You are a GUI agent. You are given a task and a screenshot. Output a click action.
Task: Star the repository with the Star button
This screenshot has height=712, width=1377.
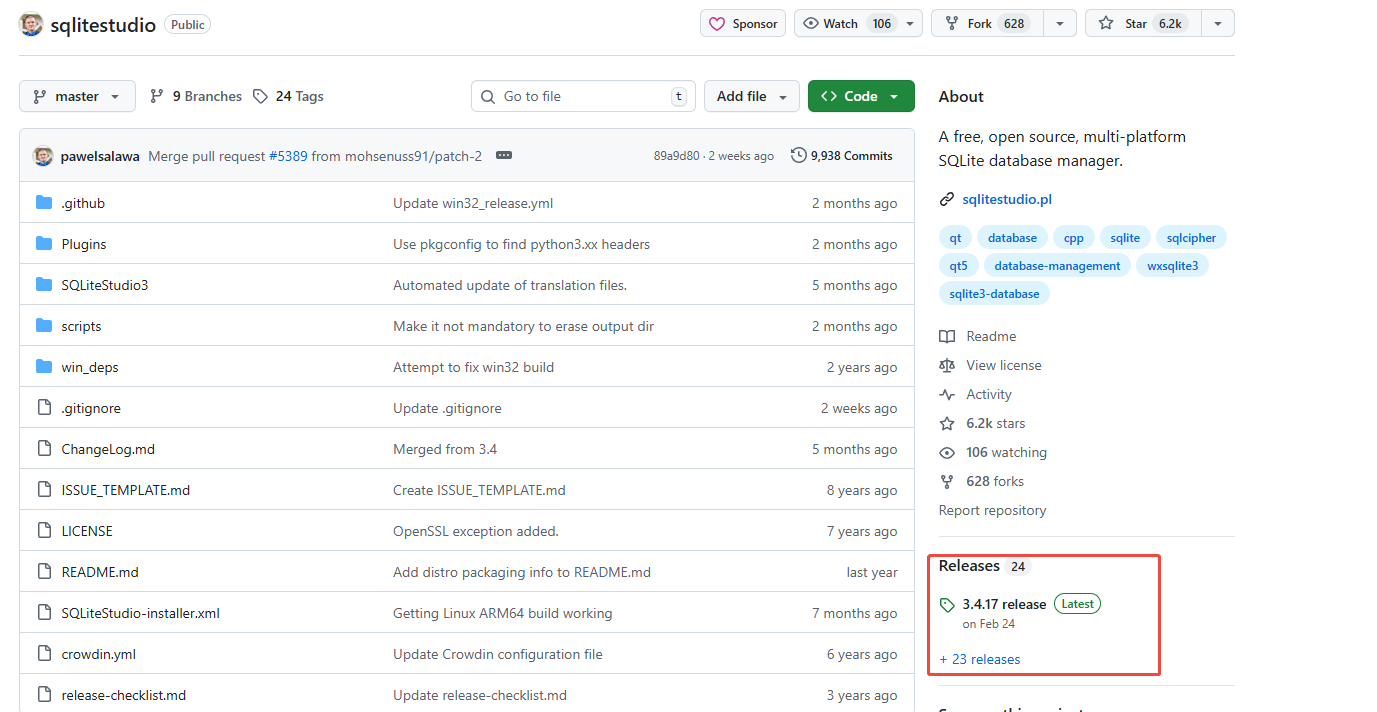click(x=1142, y=23)
